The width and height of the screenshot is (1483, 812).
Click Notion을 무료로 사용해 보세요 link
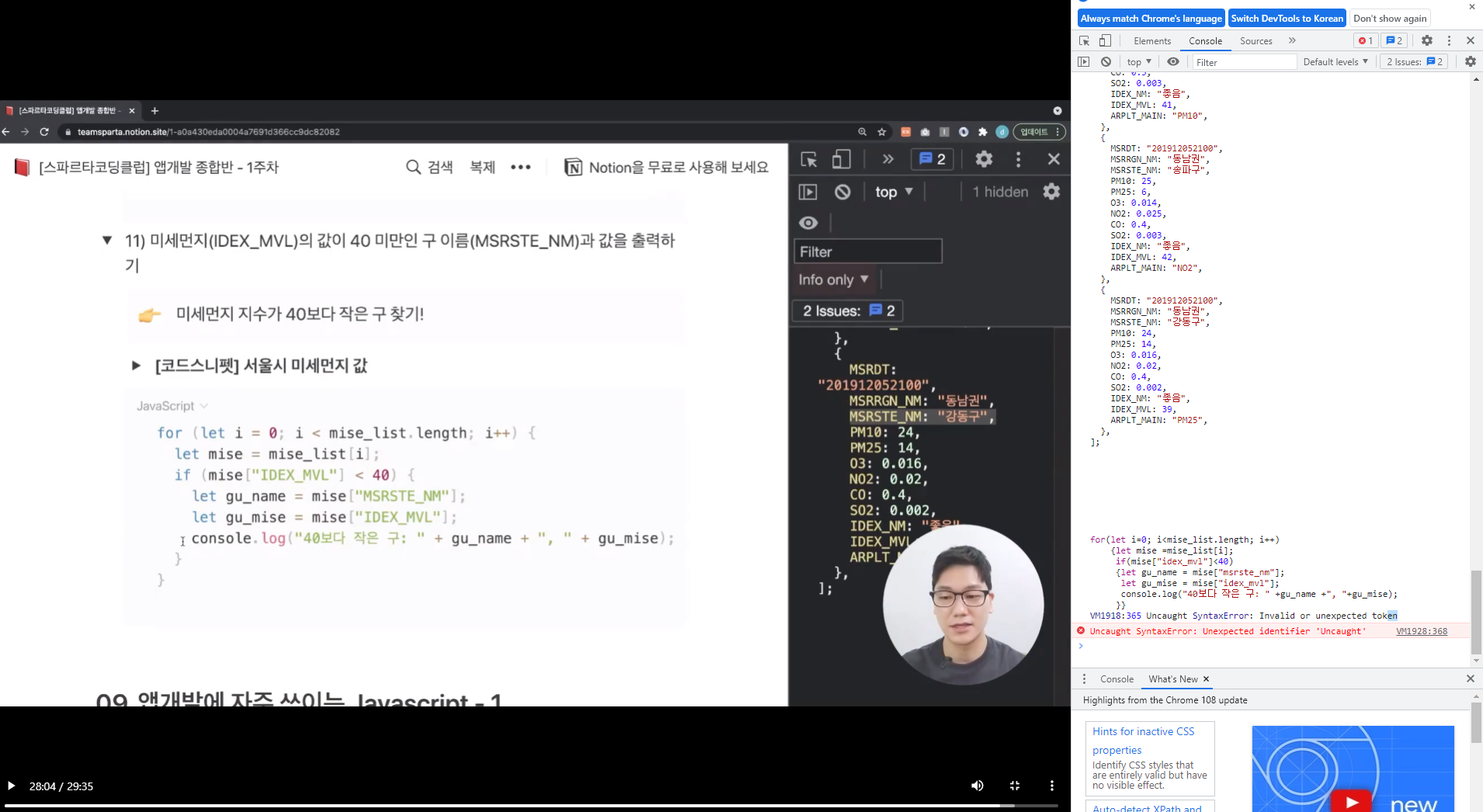pos(666,167)
